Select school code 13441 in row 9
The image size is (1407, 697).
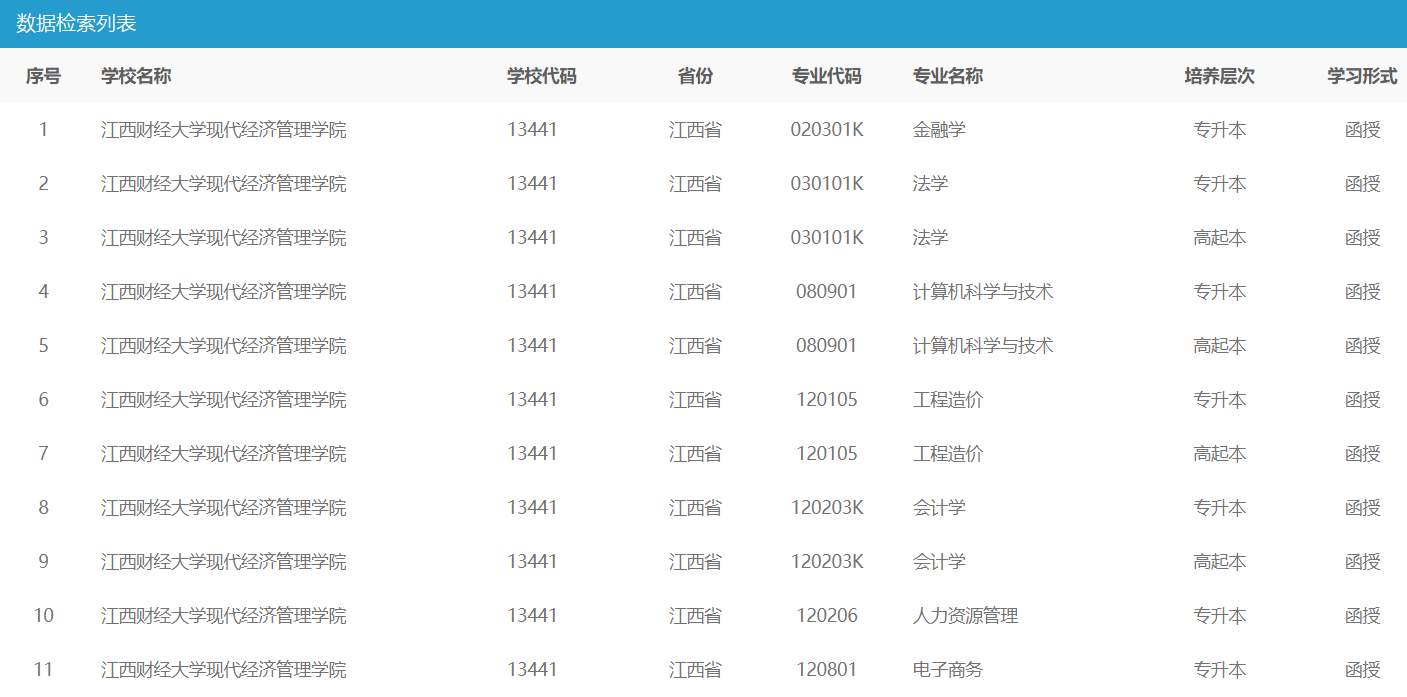(532, 562)
